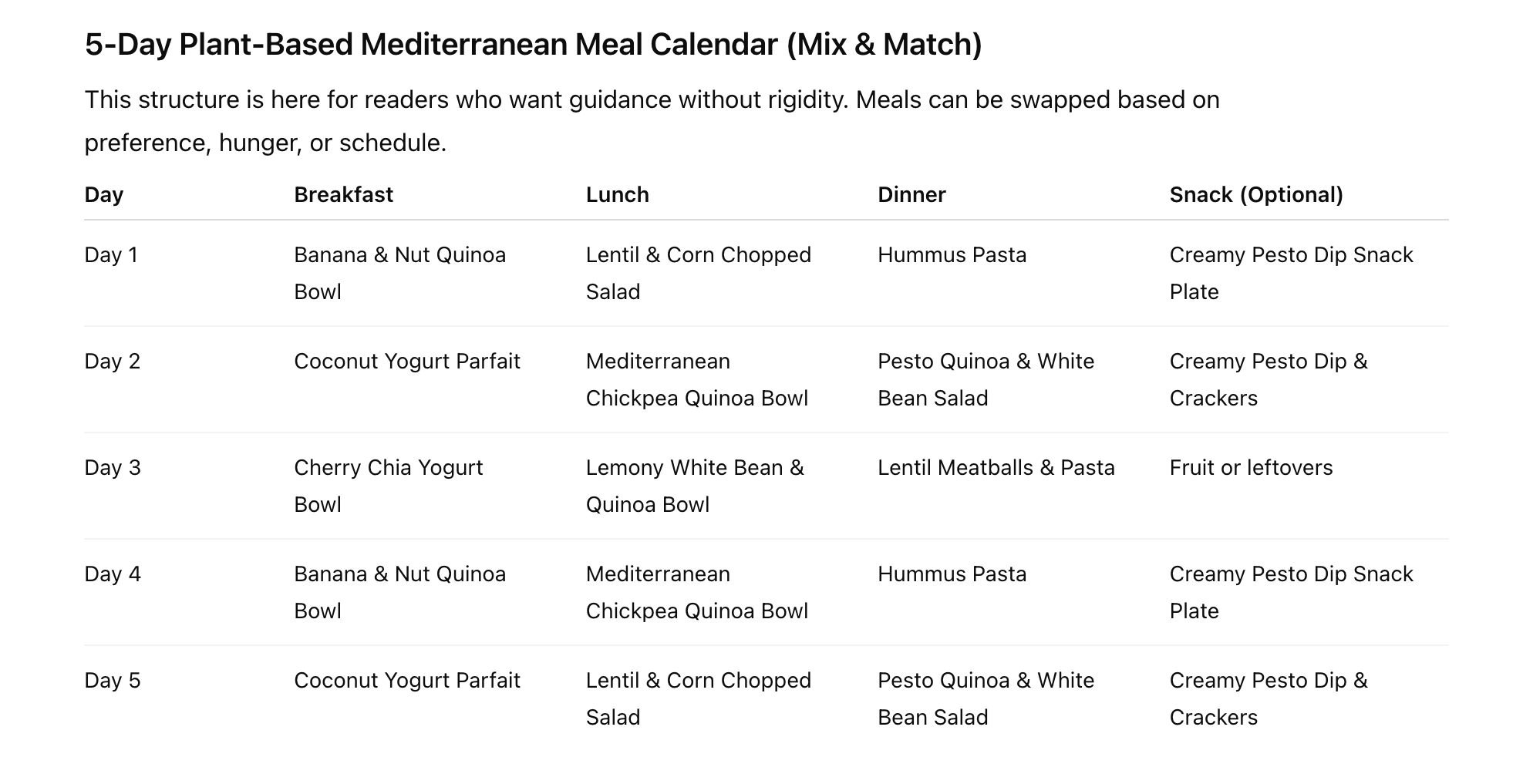Click Day 3 Cherry Chia Yogurt Bowl
This screenshot has height=784, width=1523.
pyautogui.click(x=389, y=486)
